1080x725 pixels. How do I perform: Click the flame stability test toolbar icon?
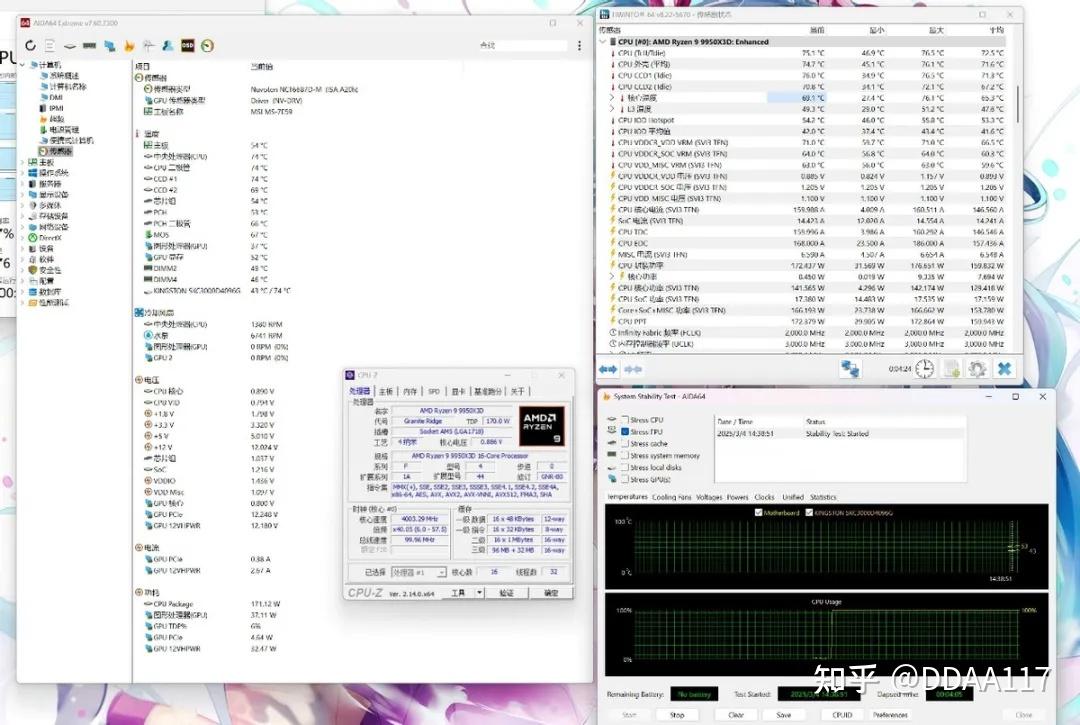coord(129,45)
